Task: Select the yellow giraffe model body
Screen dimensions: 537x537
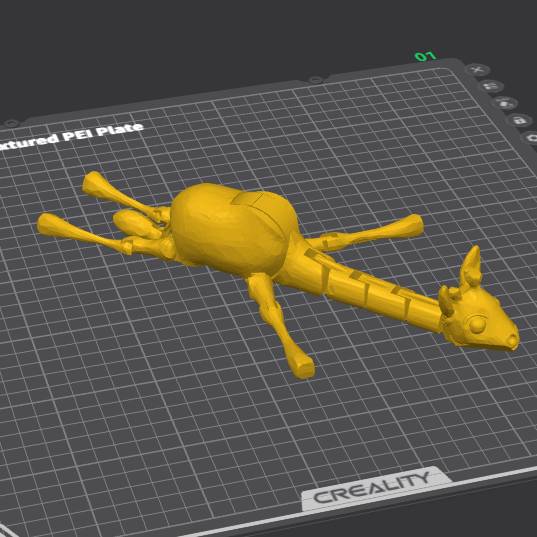Action: (233, 229)
